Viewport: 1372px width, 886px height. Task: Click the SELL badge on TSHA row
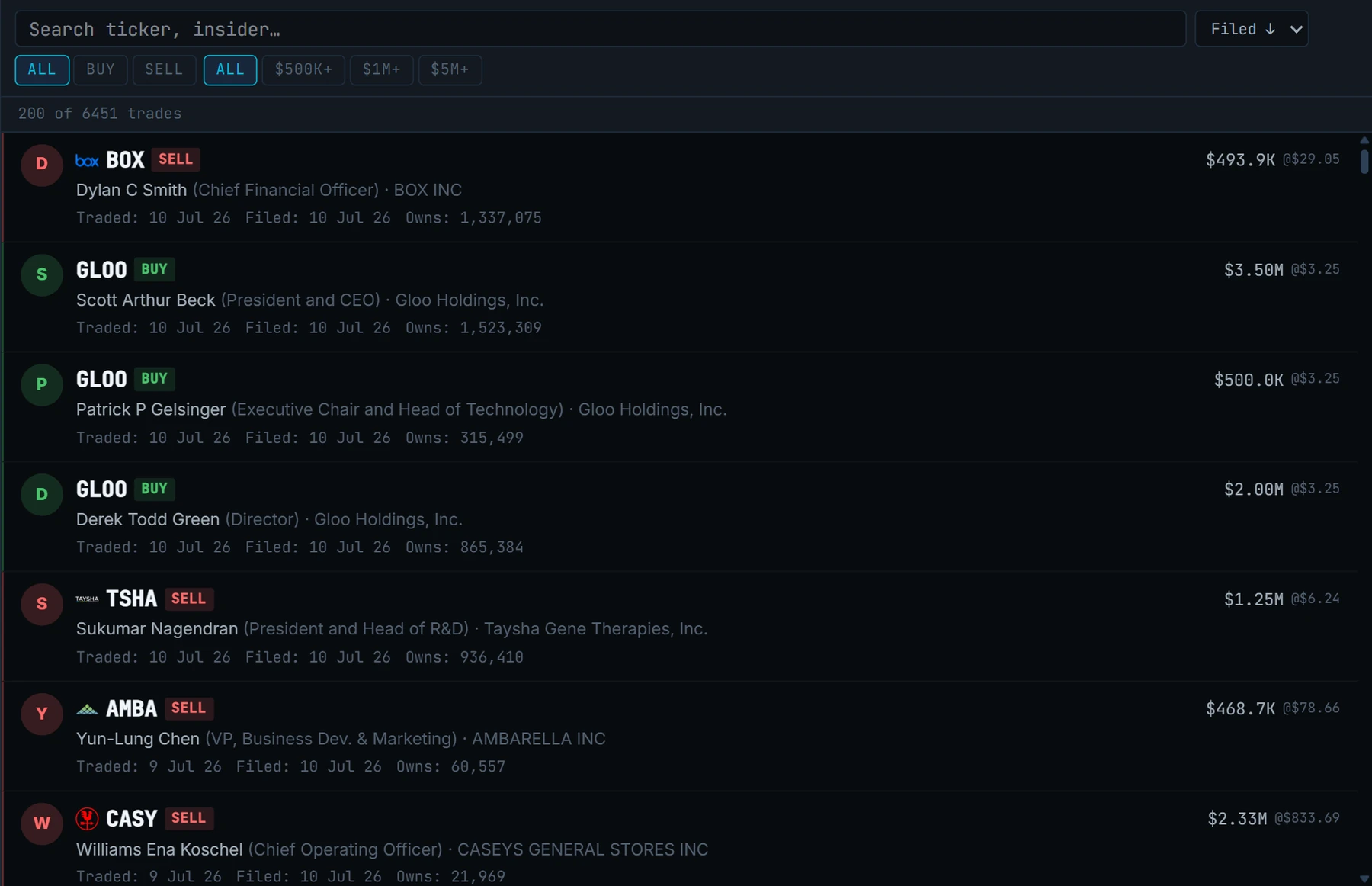188,599
